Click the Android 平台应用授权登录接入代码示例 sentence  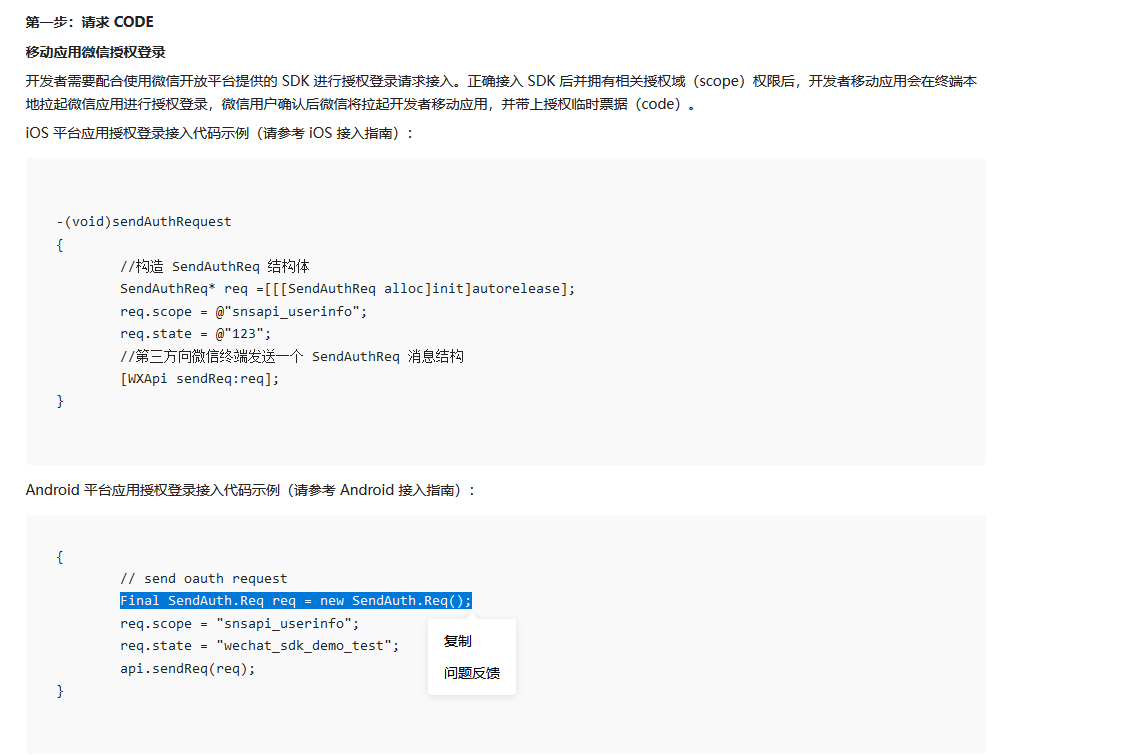pyautogui.click(x=251, y=490)
